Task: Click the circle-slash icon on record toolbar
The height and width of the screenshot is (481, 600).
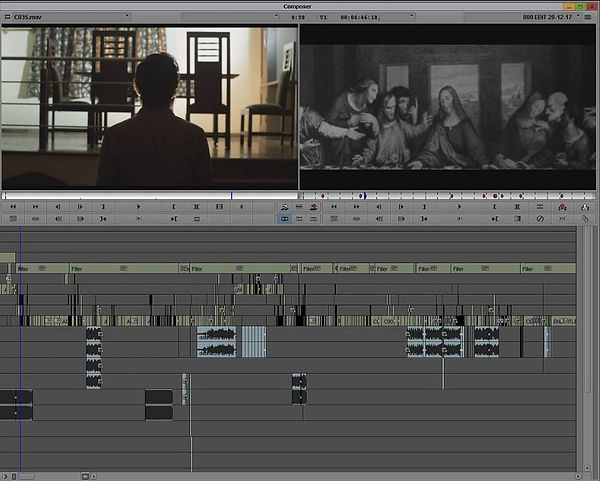Action: (x=540, y=219)
